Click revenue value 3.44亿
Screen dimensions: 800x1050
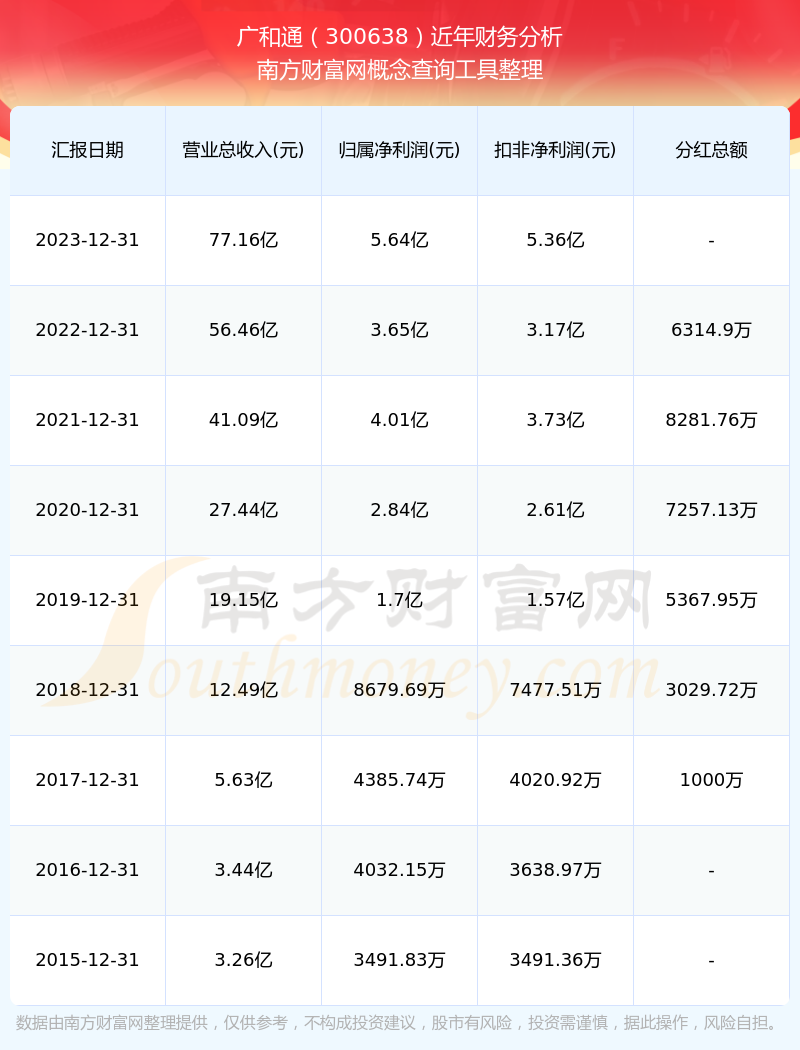click(244, 870)
